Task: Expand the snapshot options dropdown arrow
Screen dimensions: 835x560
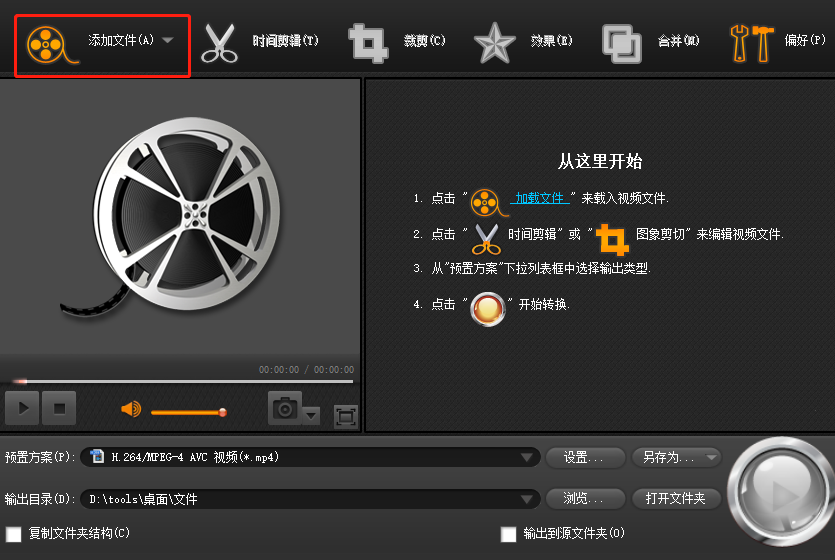Action: point(312,415)
